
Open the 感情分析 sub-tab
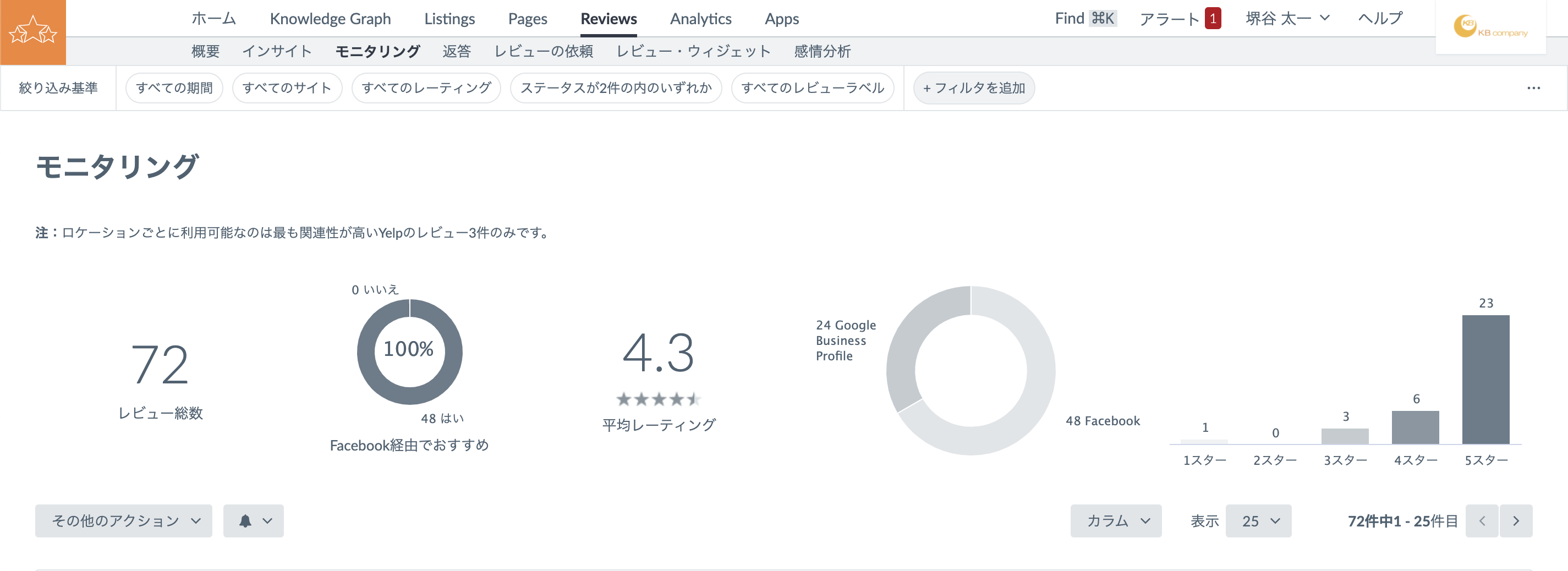822,51
